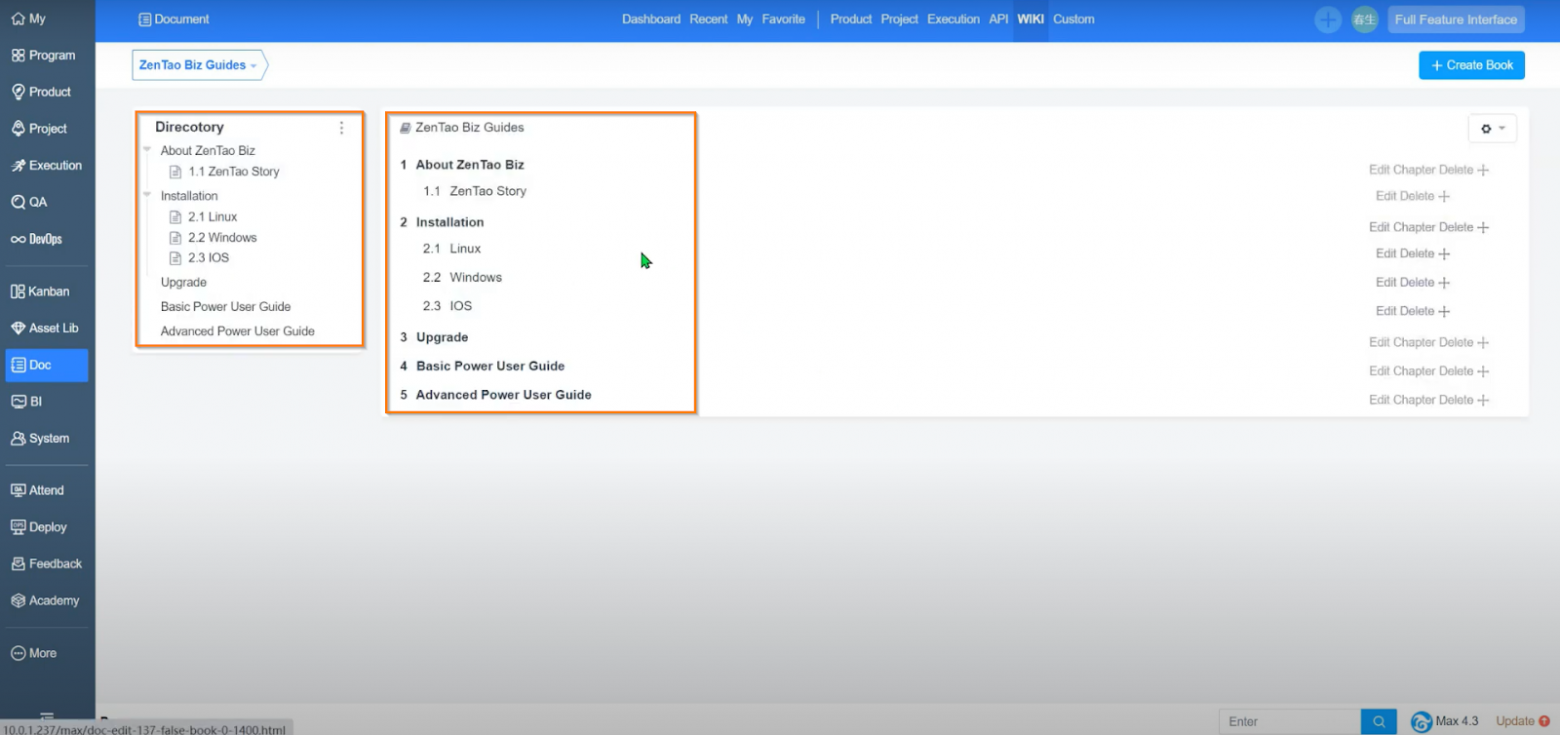Select Basic Power User Guide in Directory
Image resolution: width=1560 pixels, height=735 pixels.
(x=226, y=306)
